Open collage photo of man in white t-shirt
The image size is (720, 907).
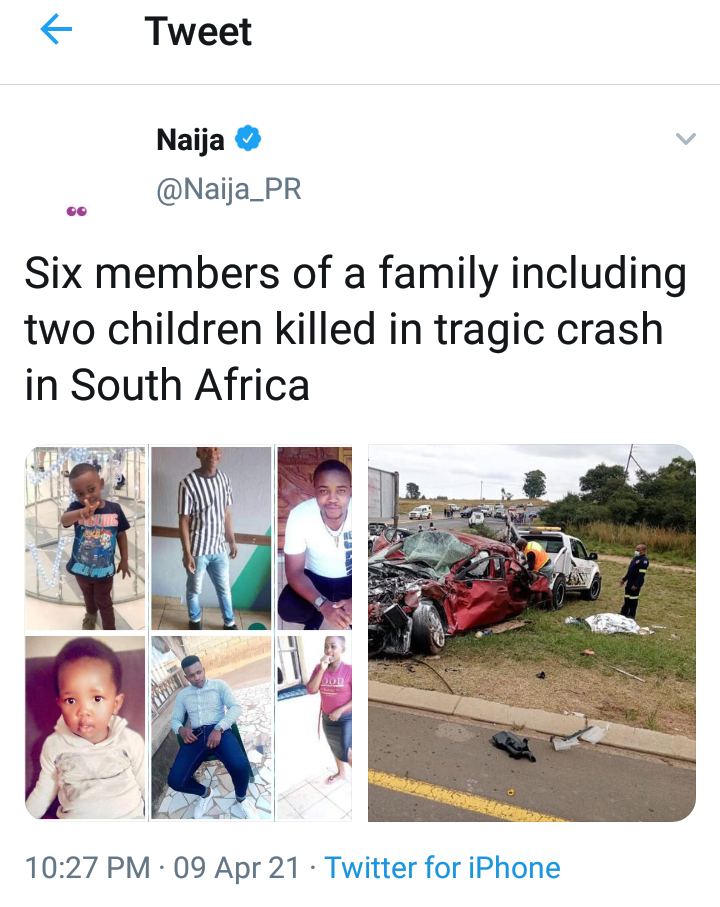point(315,537)
